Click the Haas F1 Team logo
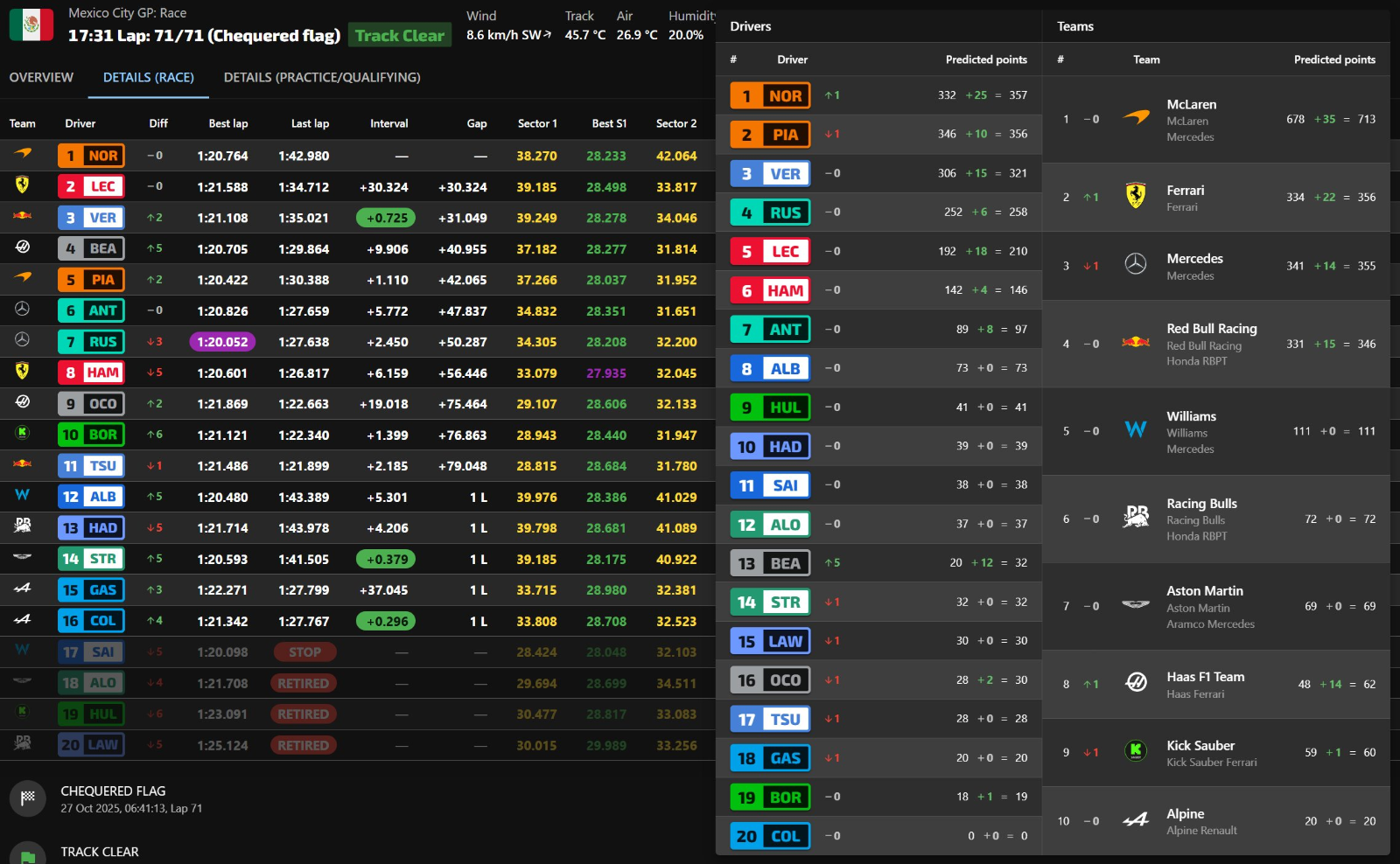The image size is (1400, 864). 1136,682
